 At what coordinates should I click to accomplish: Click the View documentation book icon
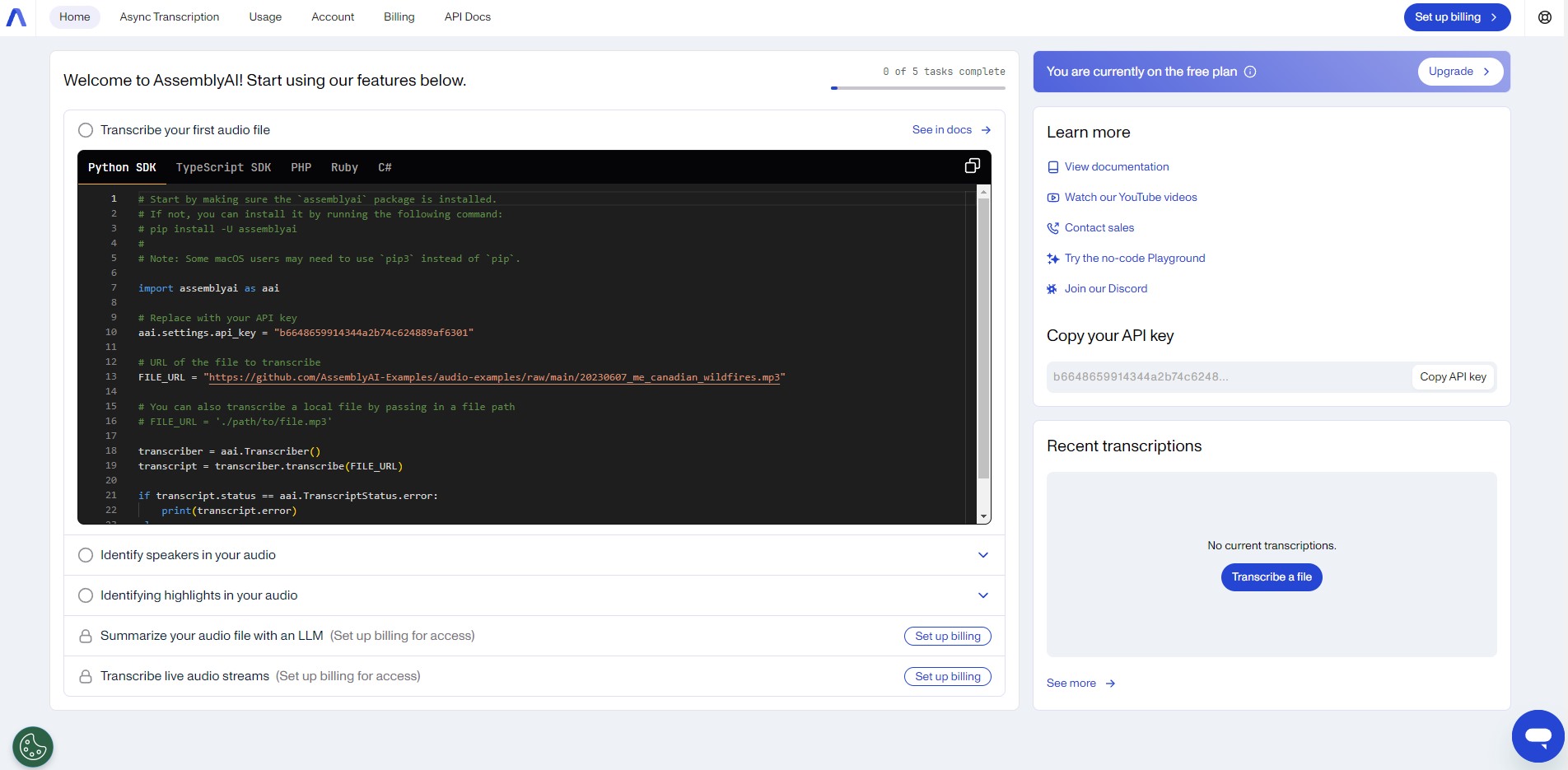click(x=1052, y=167)
